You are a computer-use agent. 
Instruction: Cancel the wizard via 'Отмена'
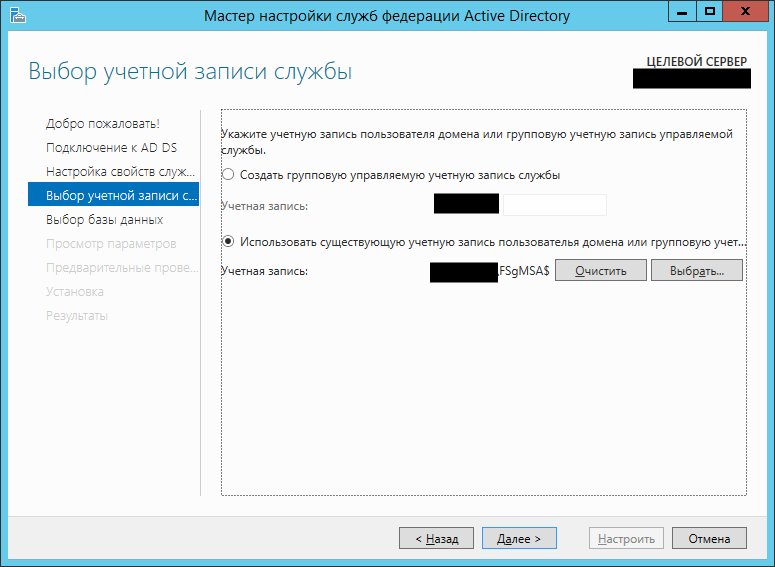(709, 538)
